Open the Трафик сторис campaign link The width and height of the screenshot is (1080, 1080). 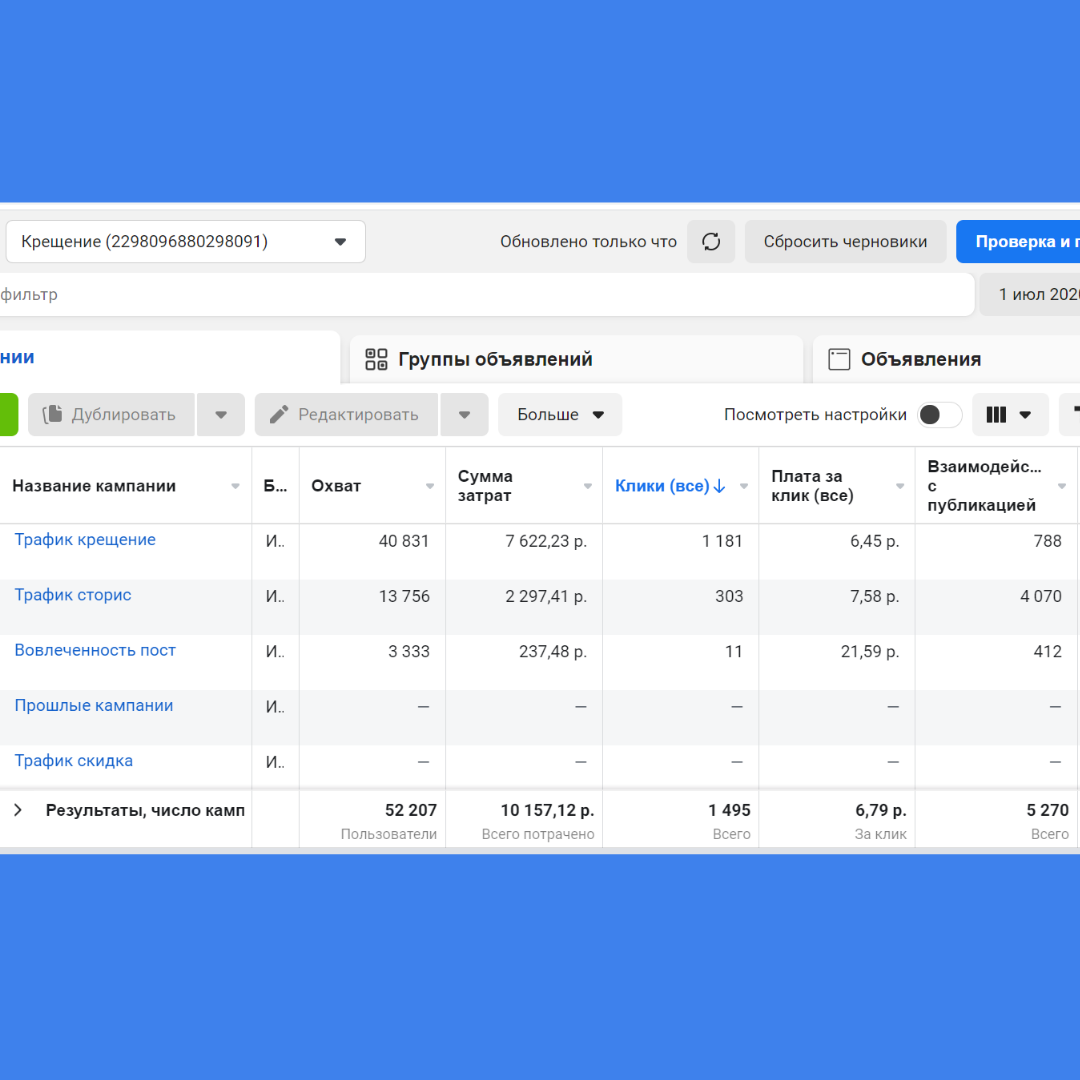click(x=73, y=595)
